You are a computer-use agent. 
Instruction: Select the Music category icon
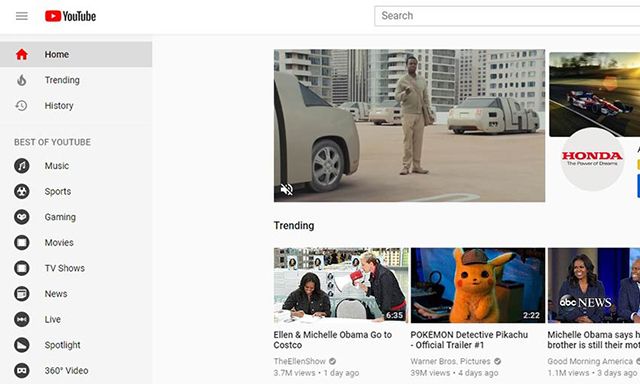(22, 166)
